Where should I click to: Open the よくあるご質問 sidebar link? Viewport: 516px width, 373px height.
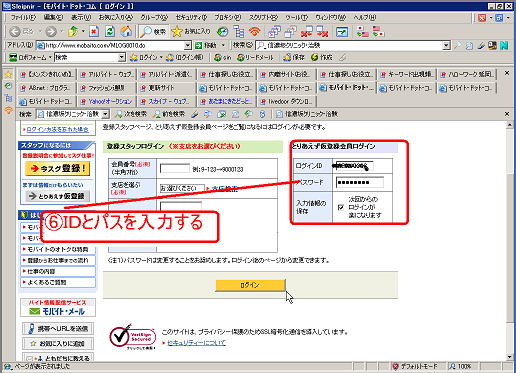[58, 282]
